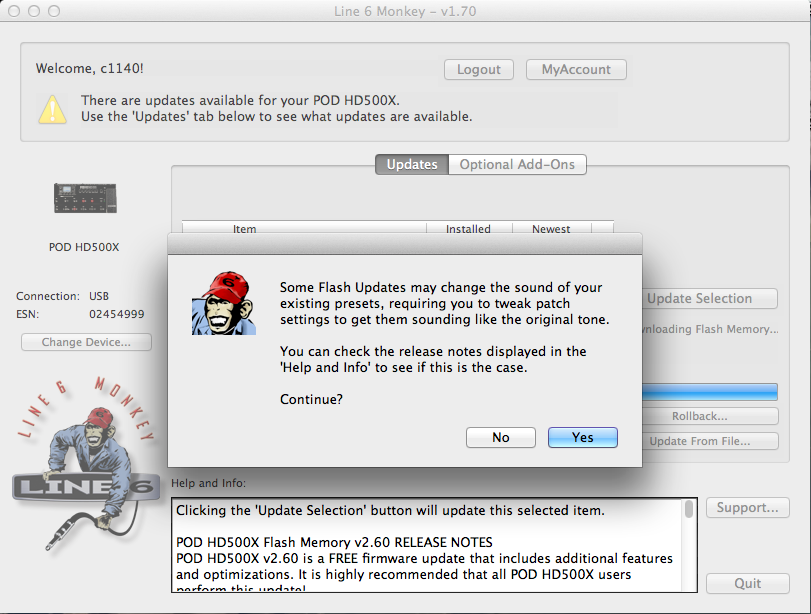The width and height of the screenshot is (811, 614).
Task: Switch to the Updates tab
Action: click(x=412, y=164)
